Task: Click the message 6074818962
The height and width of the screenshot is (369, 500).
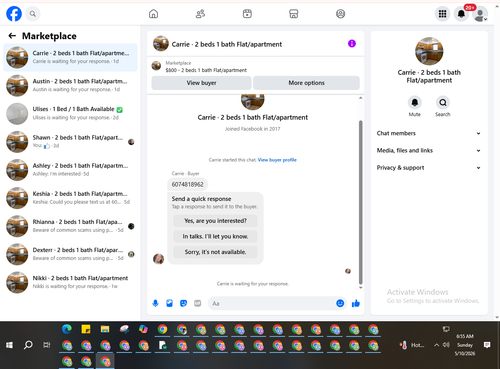Action: 187,184
